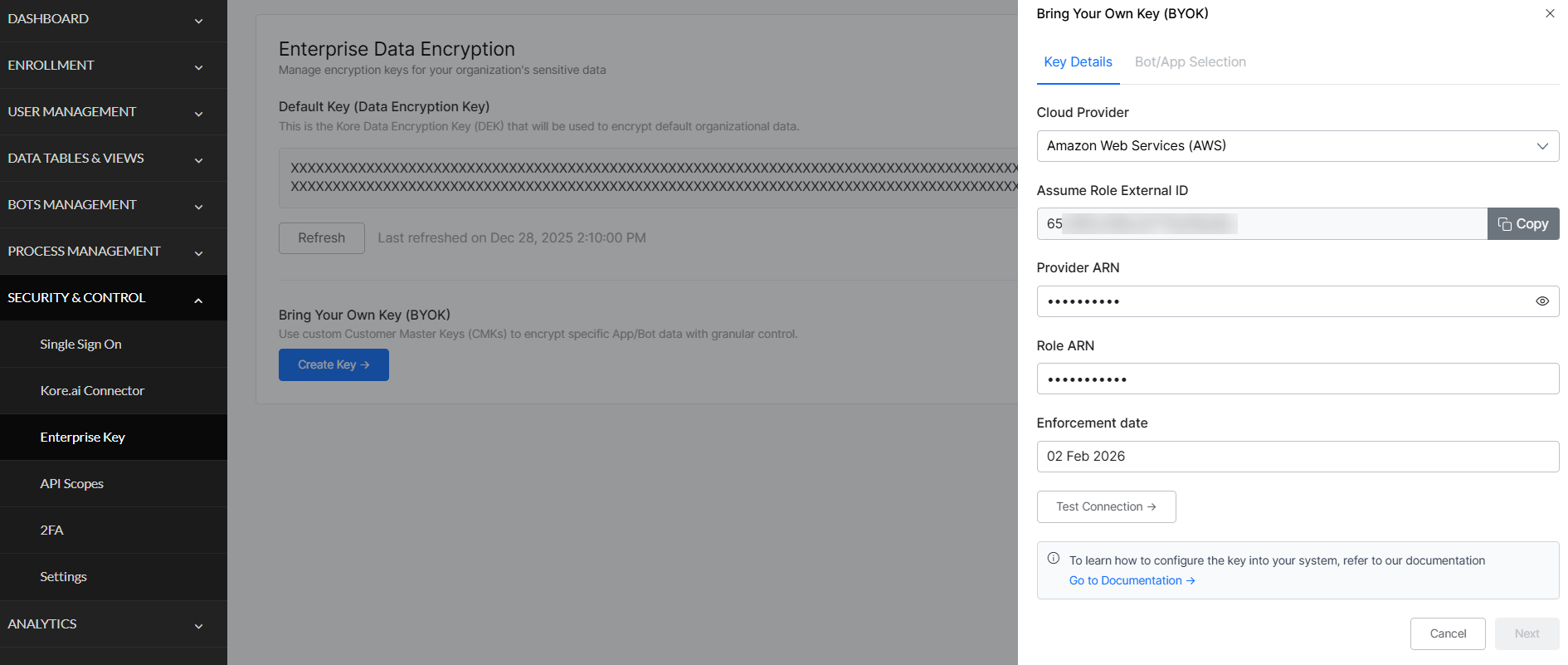This screenshot has width=1568, height=665.
Task: Click into the Role ARN field
Action: (x=1297, y=379)
